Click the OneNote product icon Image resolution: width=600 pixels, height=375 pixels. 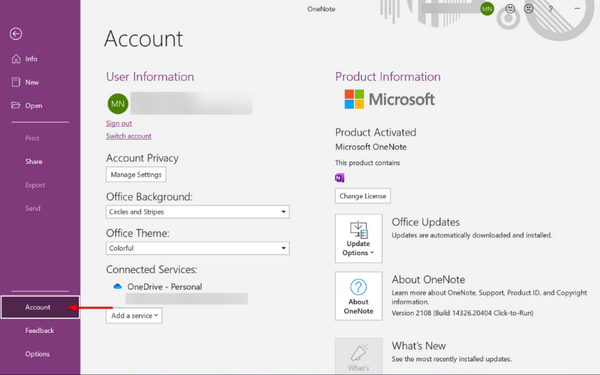click(339, 178)
